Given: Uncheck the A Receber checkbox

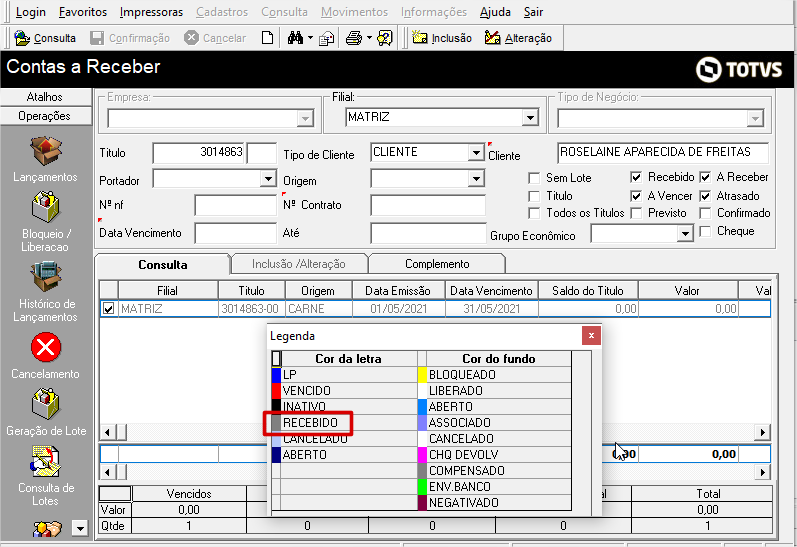Looking at the screenshot, I should 705,177.
